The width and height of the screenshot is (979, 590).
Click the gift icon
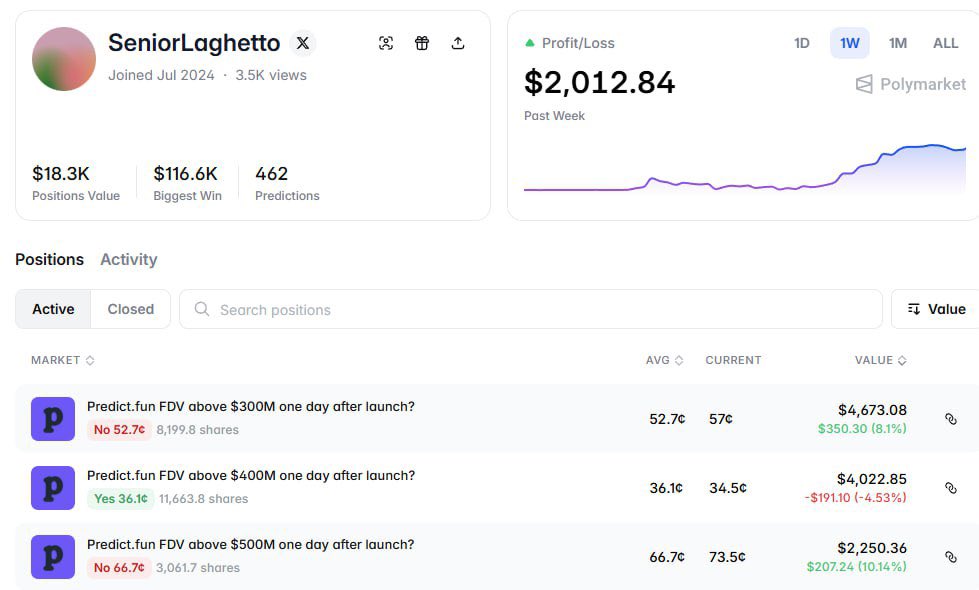tap(422, 43)
